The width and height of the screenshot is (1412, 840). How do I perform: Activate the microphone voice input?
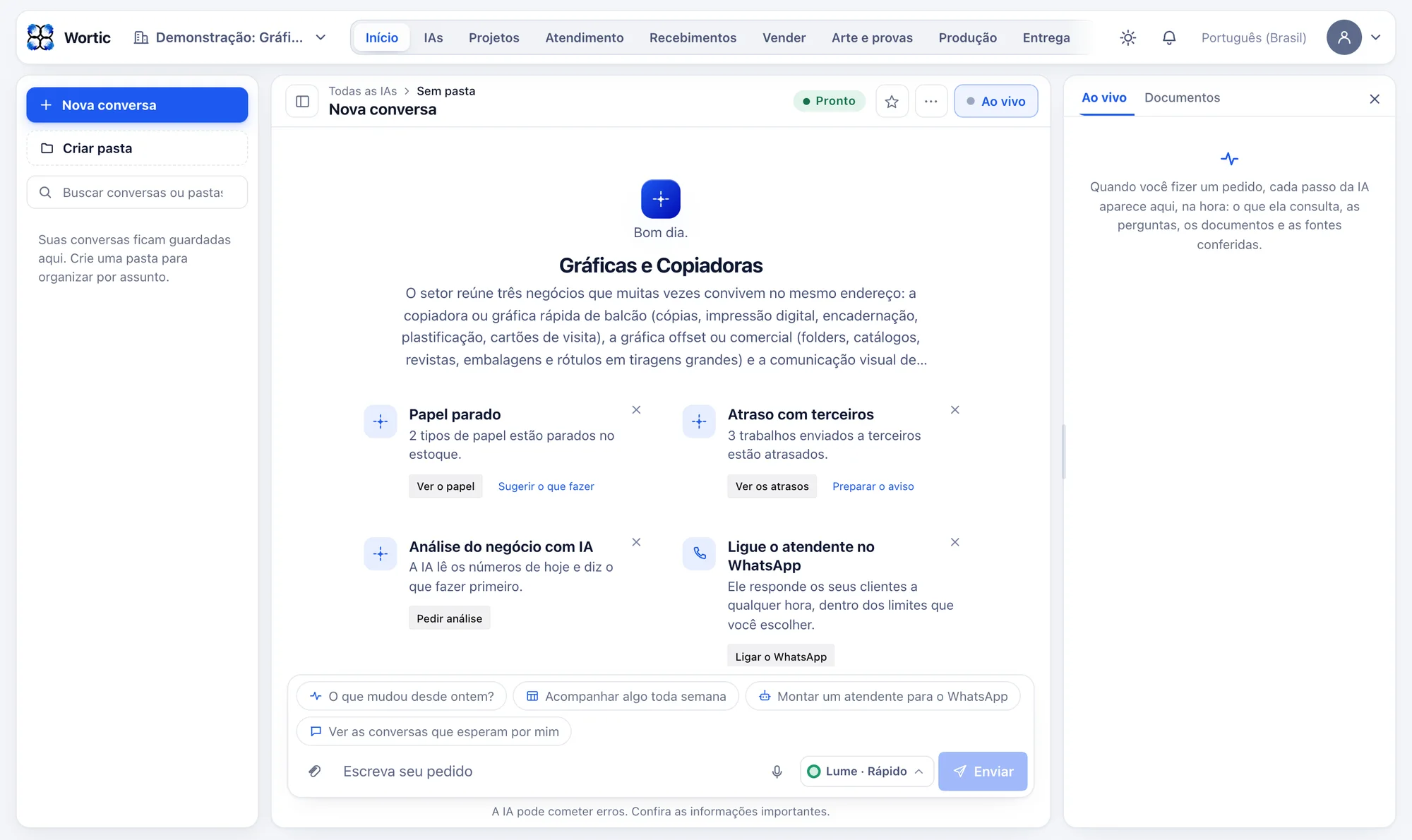[777, 771]
